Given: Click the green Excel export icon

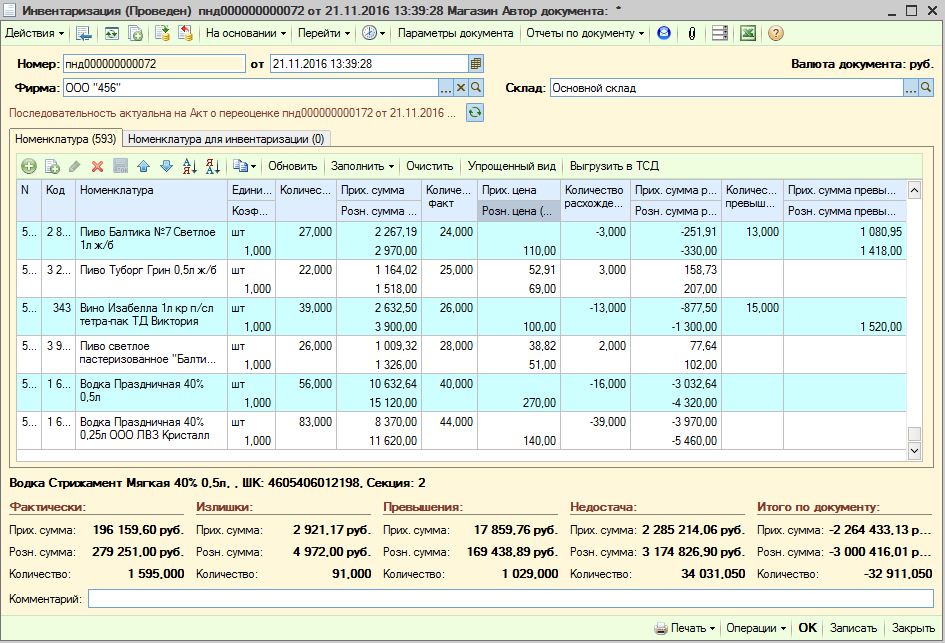Looking at the screenshot, I should (x=748, y=33).
